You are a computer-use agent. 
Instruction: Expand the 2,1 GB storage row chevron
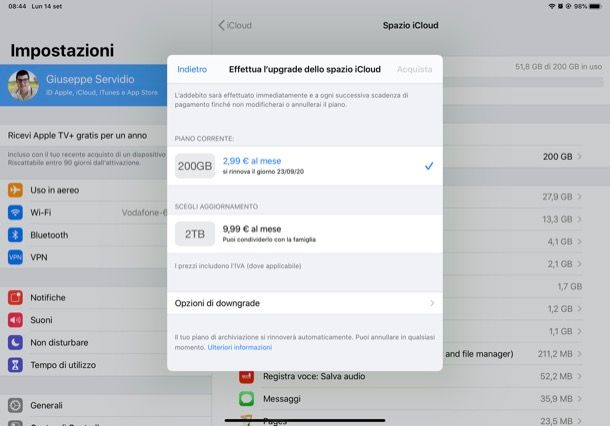tap(579, 264)
